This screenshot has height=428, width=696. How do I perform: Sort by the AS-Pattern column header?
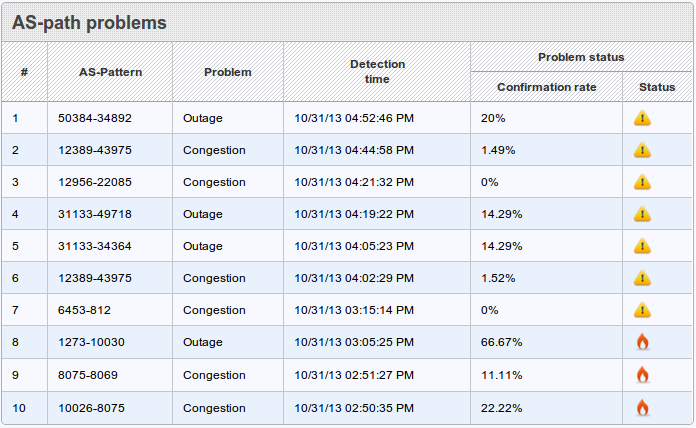click(110, 72)
